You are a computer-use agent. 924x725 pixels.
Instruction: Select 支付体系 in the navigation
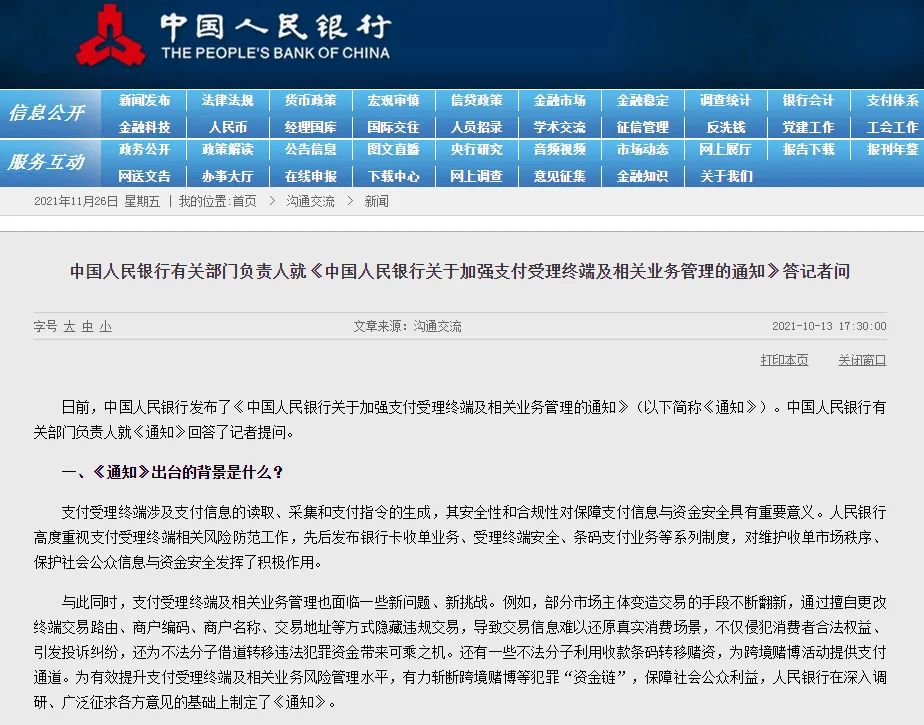click(x=892, y=101)
